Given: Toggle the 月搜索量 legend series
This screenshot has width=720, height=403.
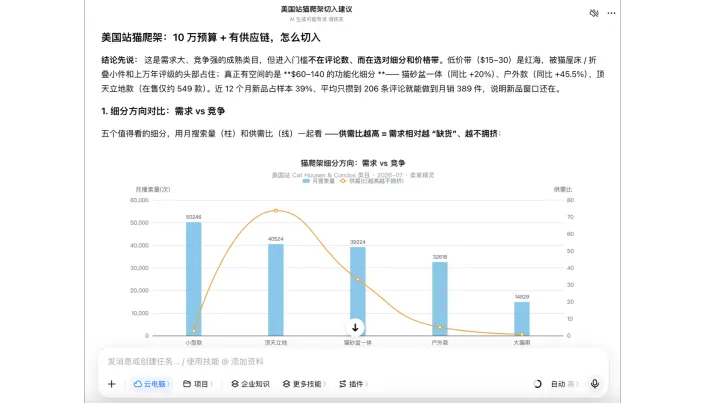Looking at the screenshot, I should click(318, 181).
